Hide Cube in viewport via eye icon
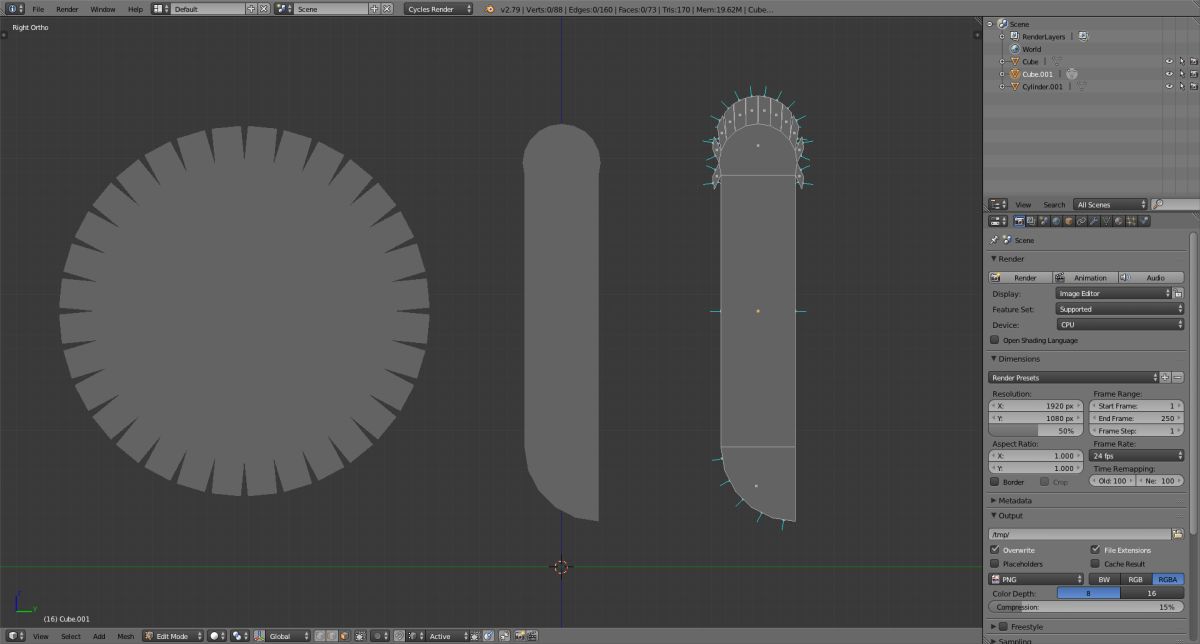This screenshot has width=1200, height=644. (x=1168, y=61)
